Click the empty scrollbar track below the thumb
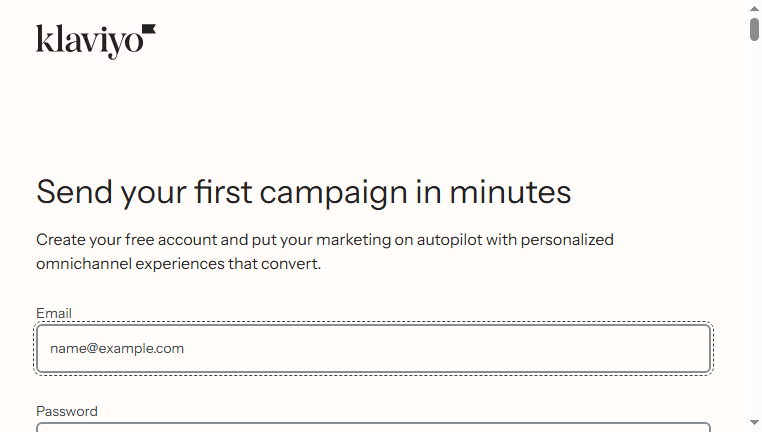This screenshot has height=432, width=762. click(x=754, y=228)
